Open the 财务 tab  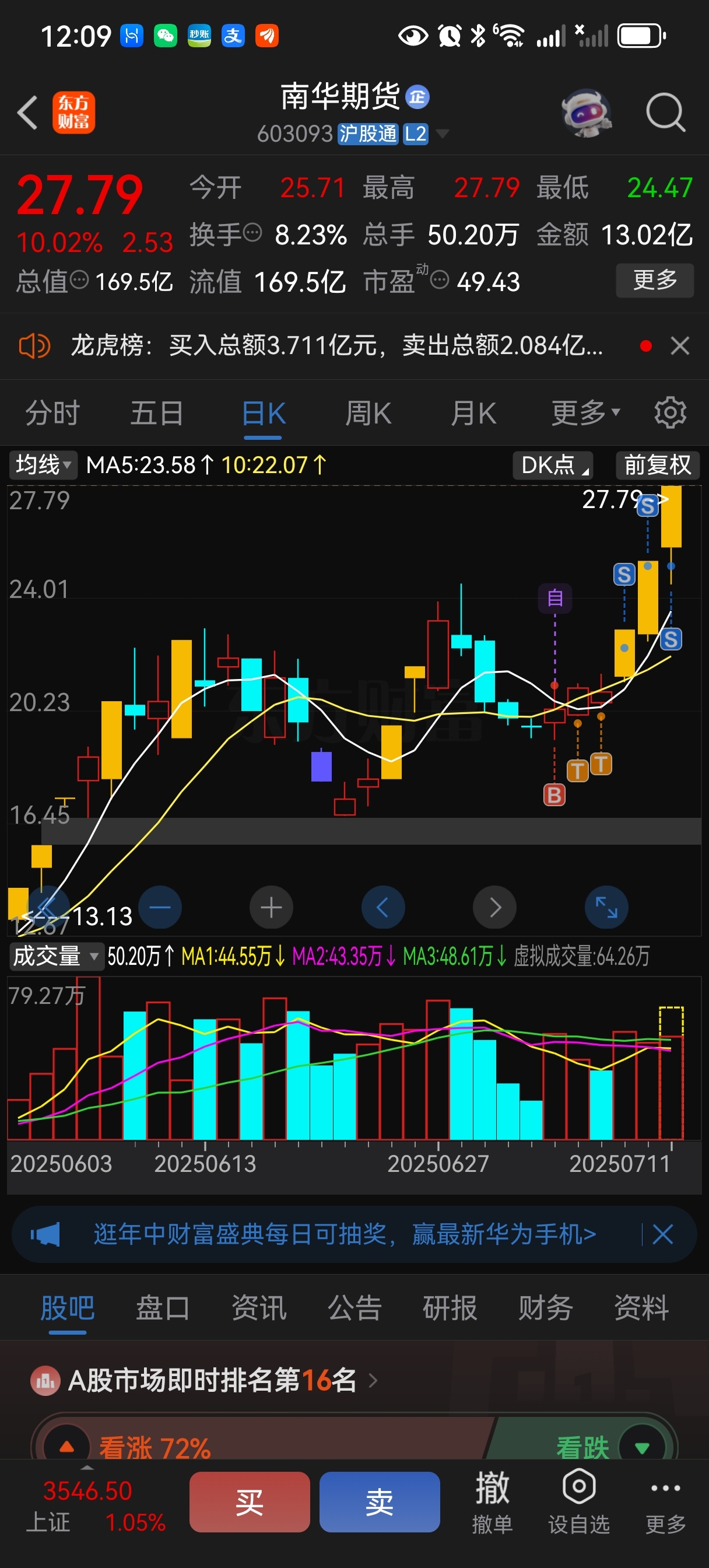pyautogui.click(x=545, y=1307)
